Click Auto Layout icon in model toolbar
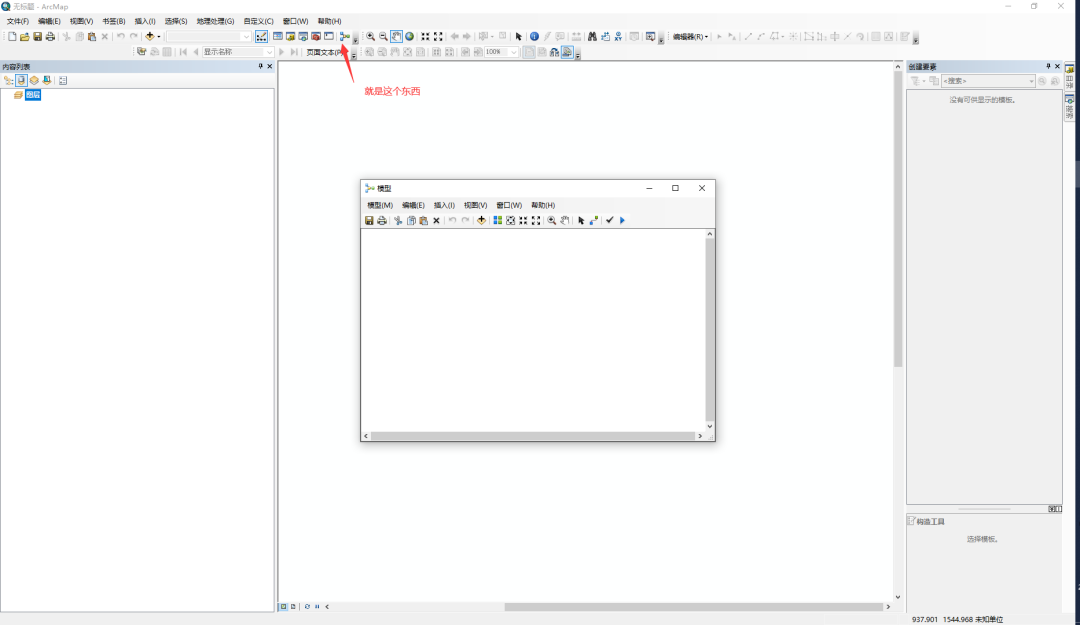Screen dimensions: 1080x625 pos(497,220)
